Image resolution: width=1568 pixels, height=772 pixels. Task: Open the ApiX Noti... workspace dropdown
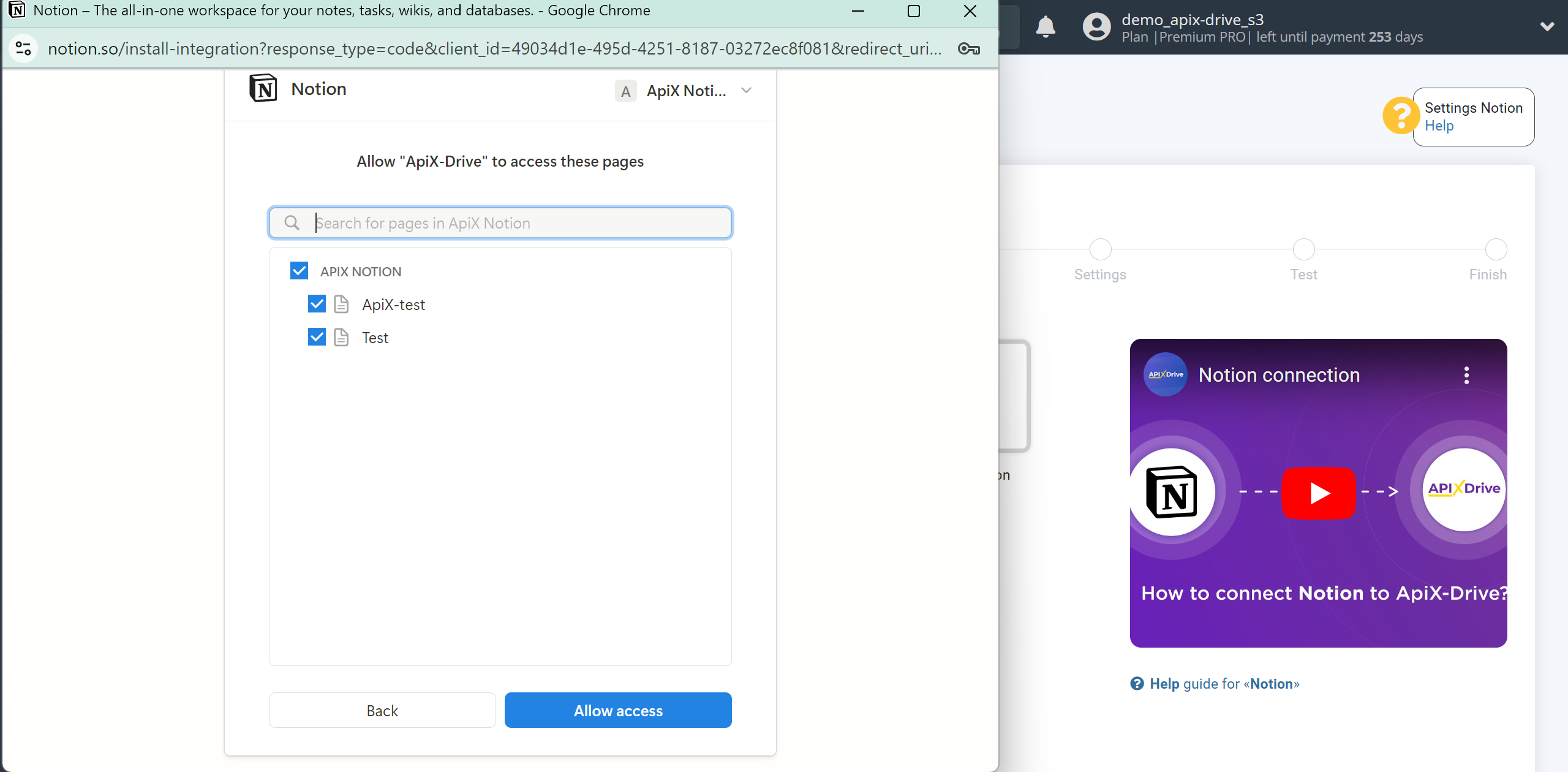tap(684, 91)
